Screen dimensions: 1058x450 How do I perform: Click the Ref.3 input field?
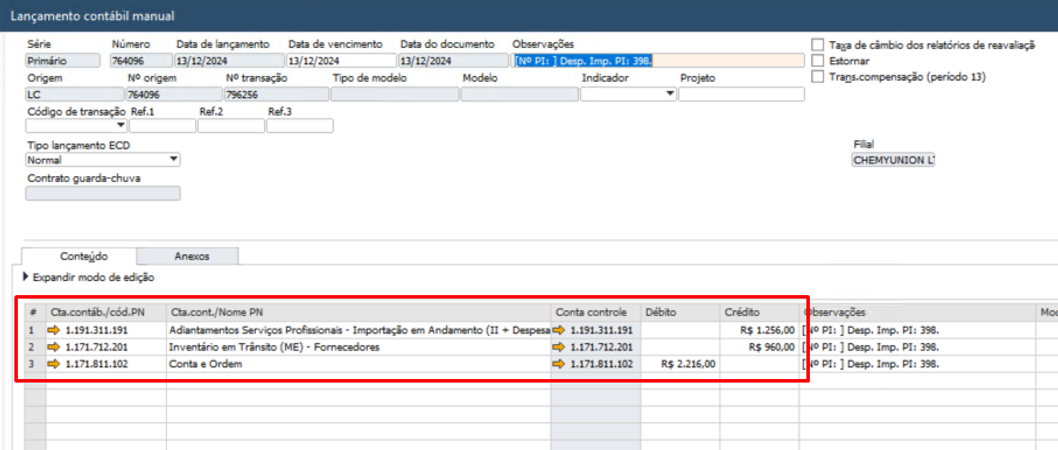(x=300, y=125)
